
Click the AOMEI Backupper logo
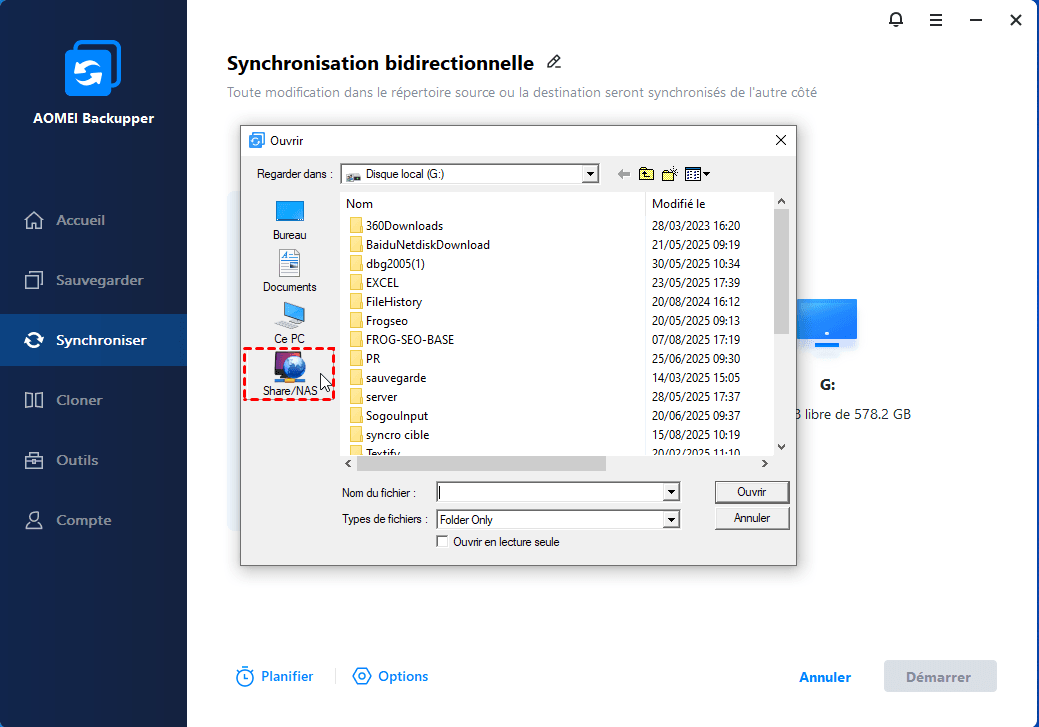coord(93,68)
